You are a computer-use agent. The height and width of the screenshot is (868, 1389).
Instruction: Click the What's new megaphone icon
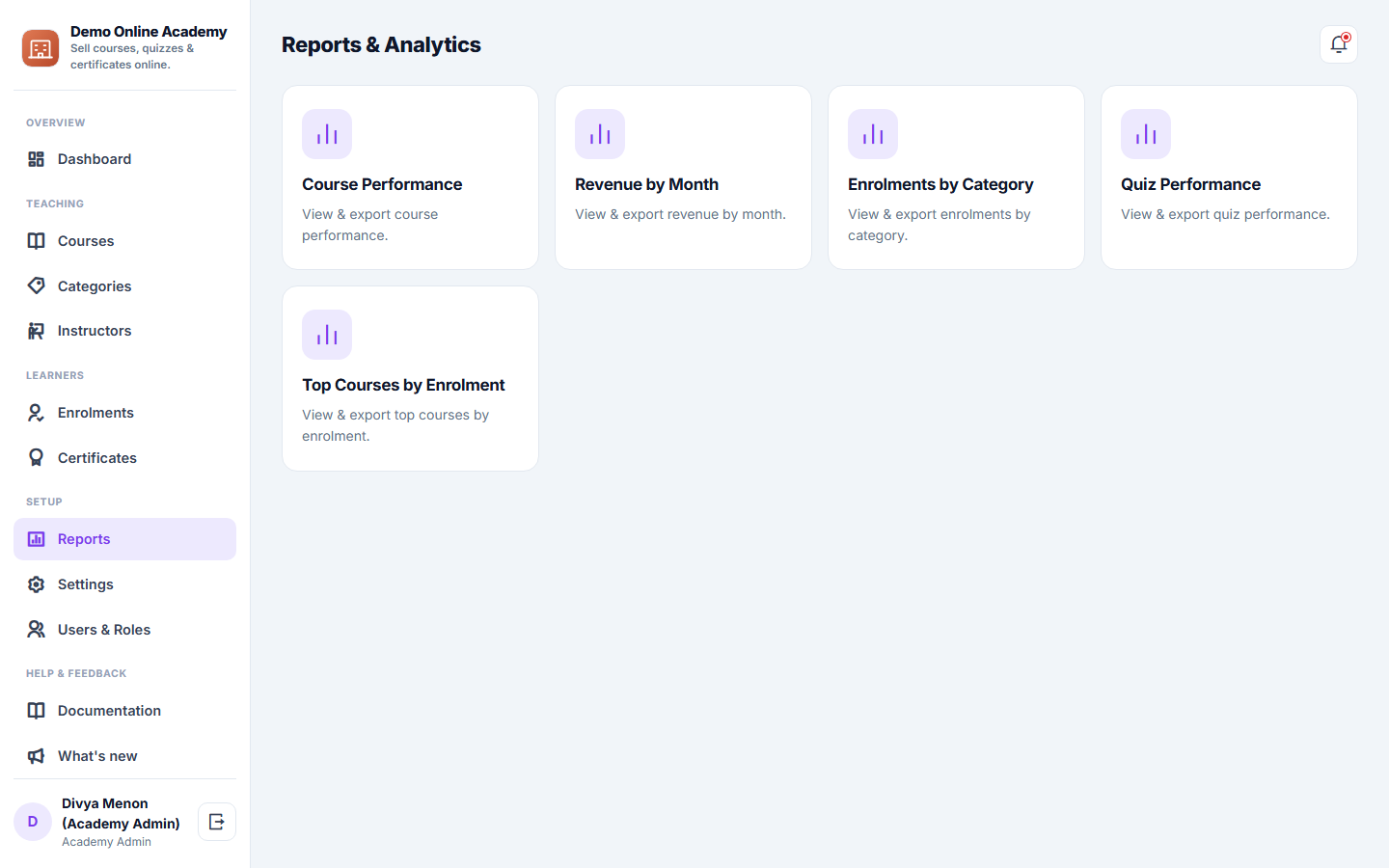click(37, 756)
